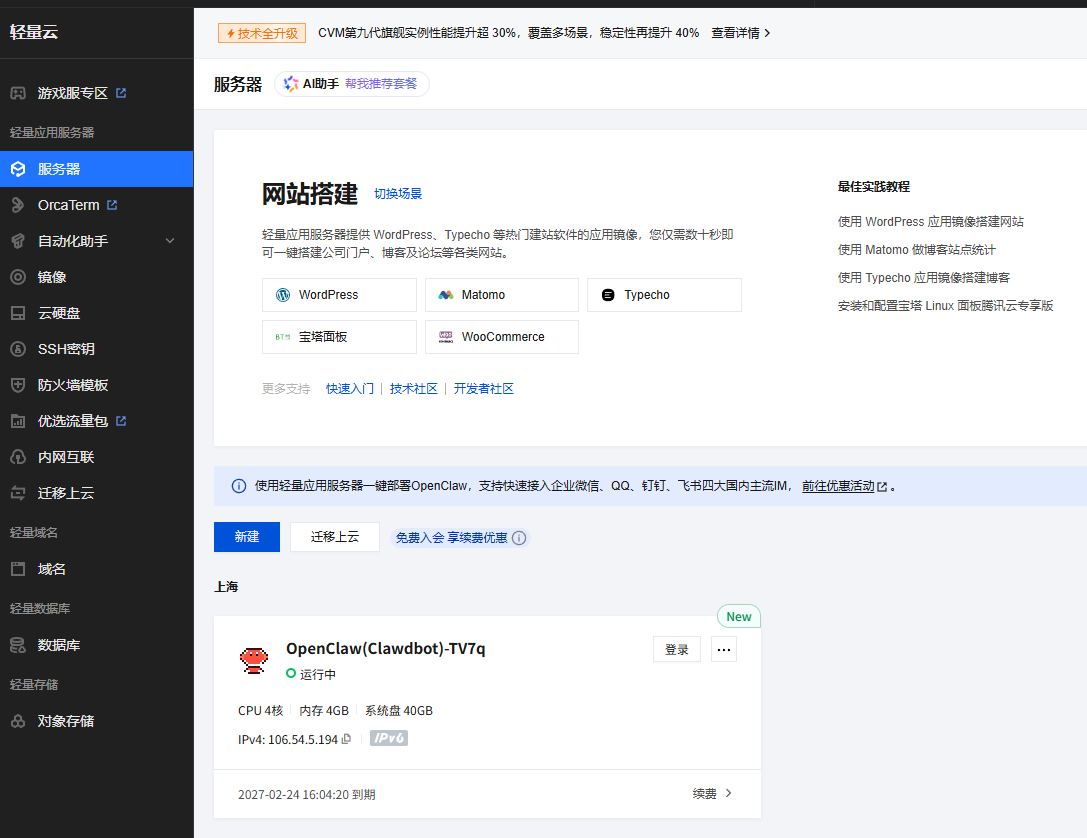Click the 宝塔面板 BT logo icon
Viewport: 1087px width, 838px height.
(283, 337)
